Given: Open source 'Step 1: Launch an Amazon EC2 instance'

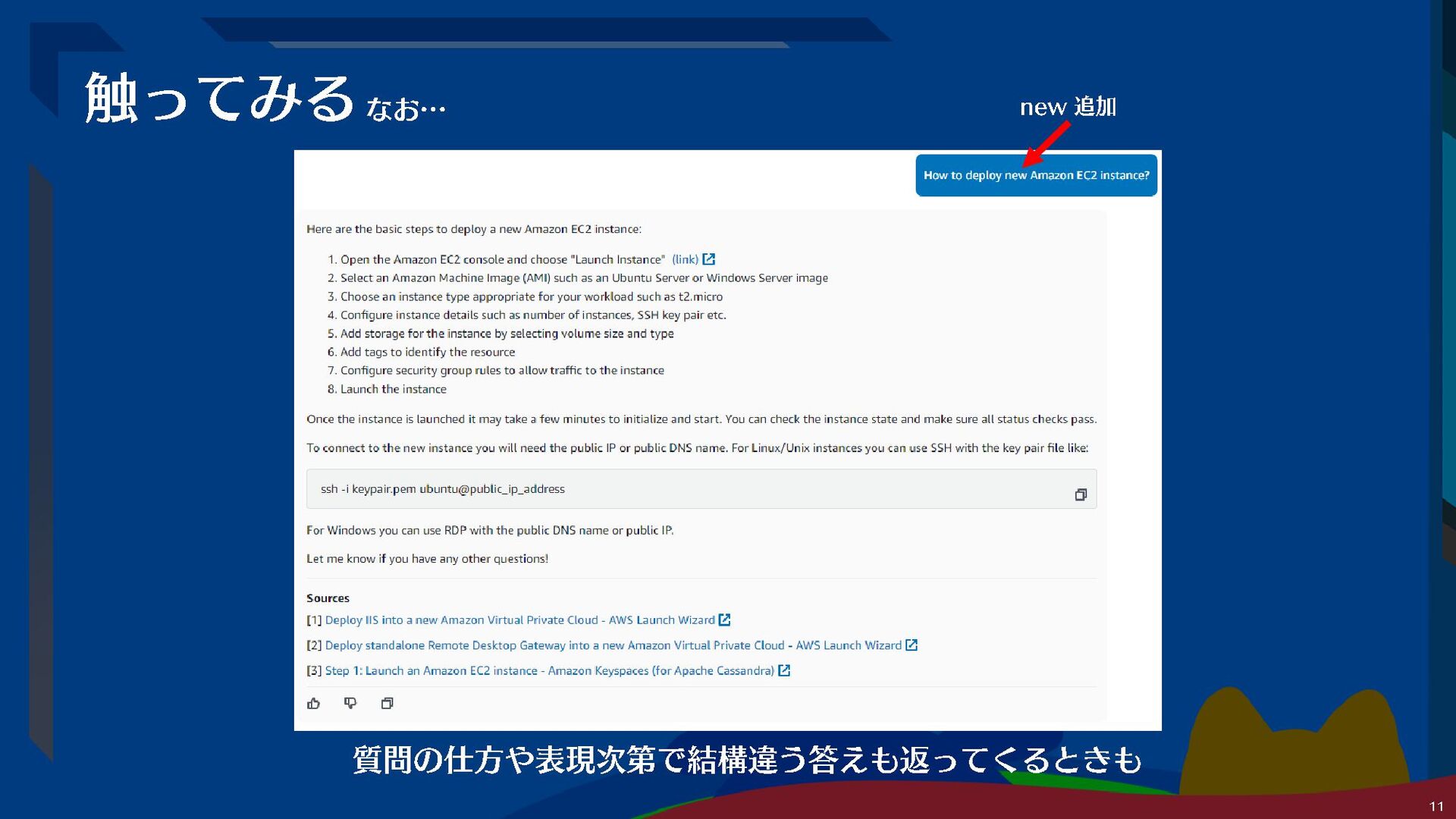Looking at the screenshot, I should [550, 670].
